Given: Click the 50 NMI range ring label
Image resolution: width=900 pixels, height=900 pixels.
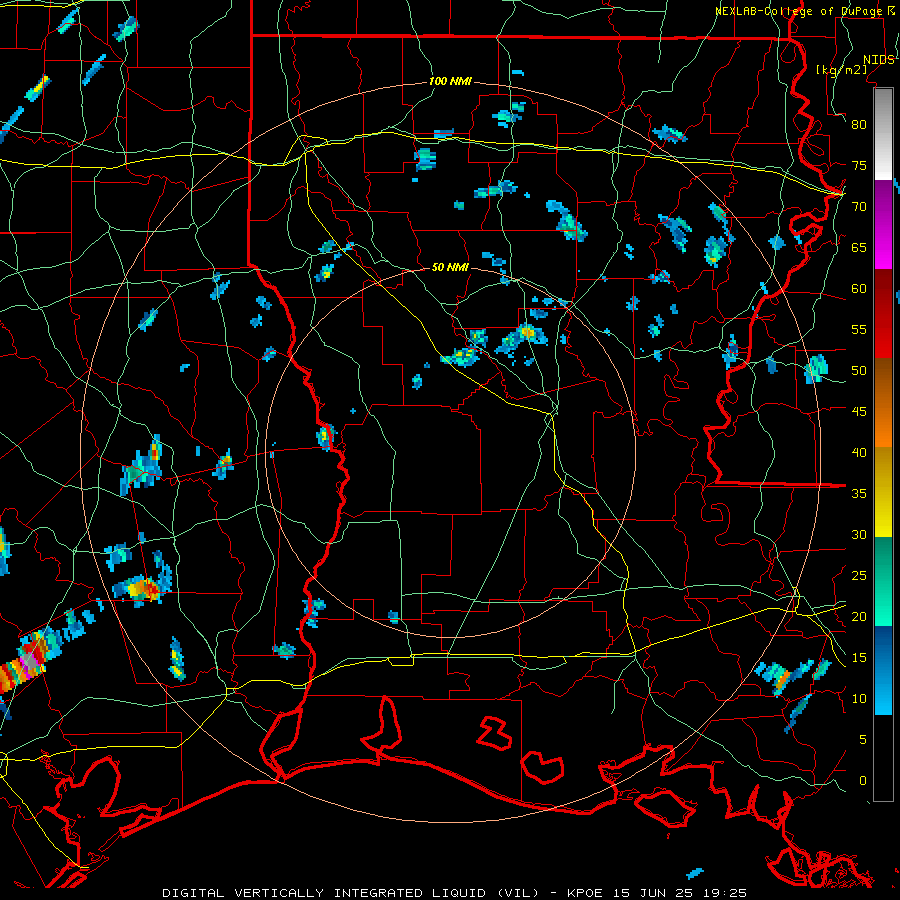Looking at the screenshot, I should [x=450, y=267].
